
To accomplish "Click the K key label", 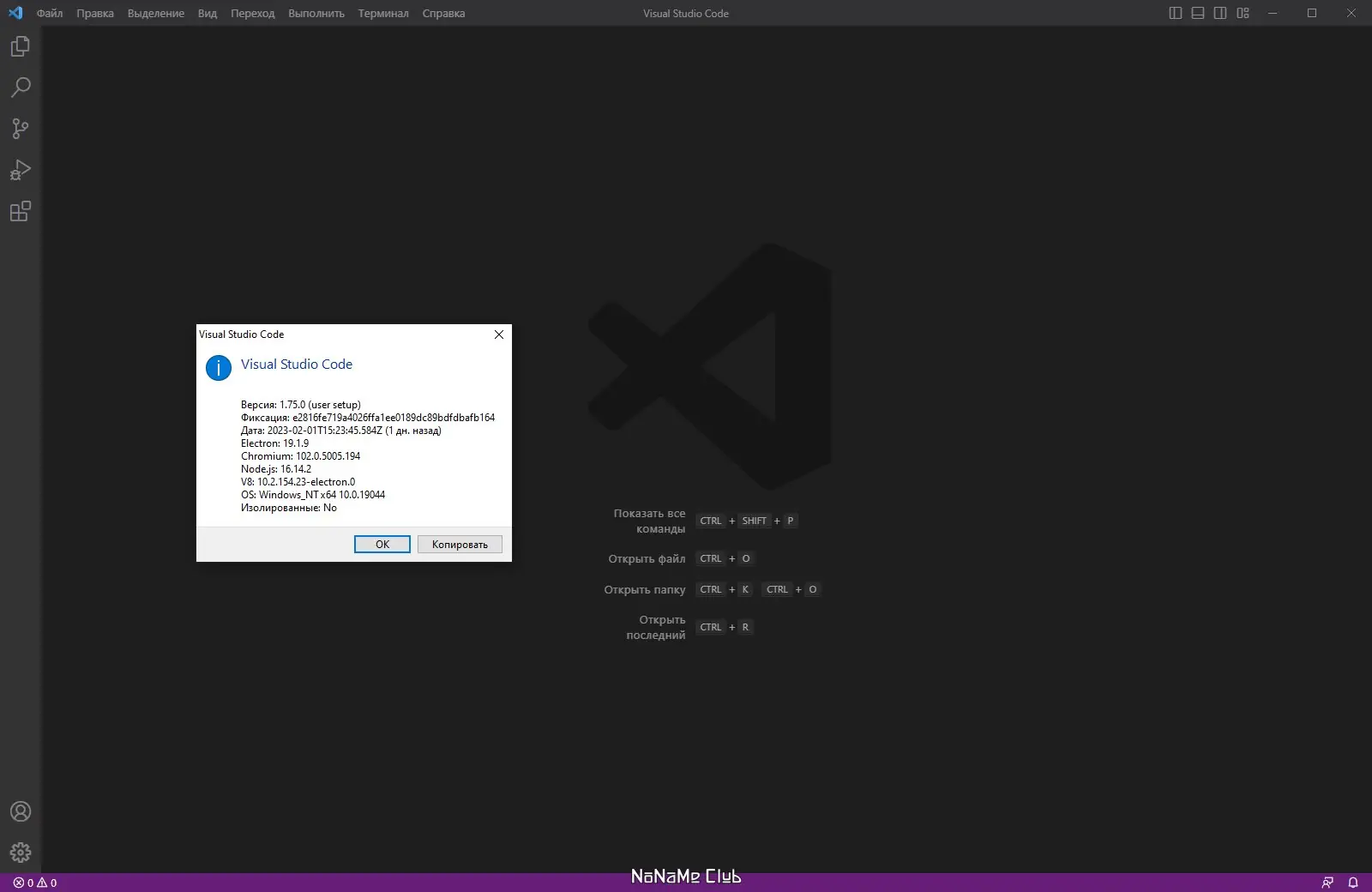I will tap(745, 589).
